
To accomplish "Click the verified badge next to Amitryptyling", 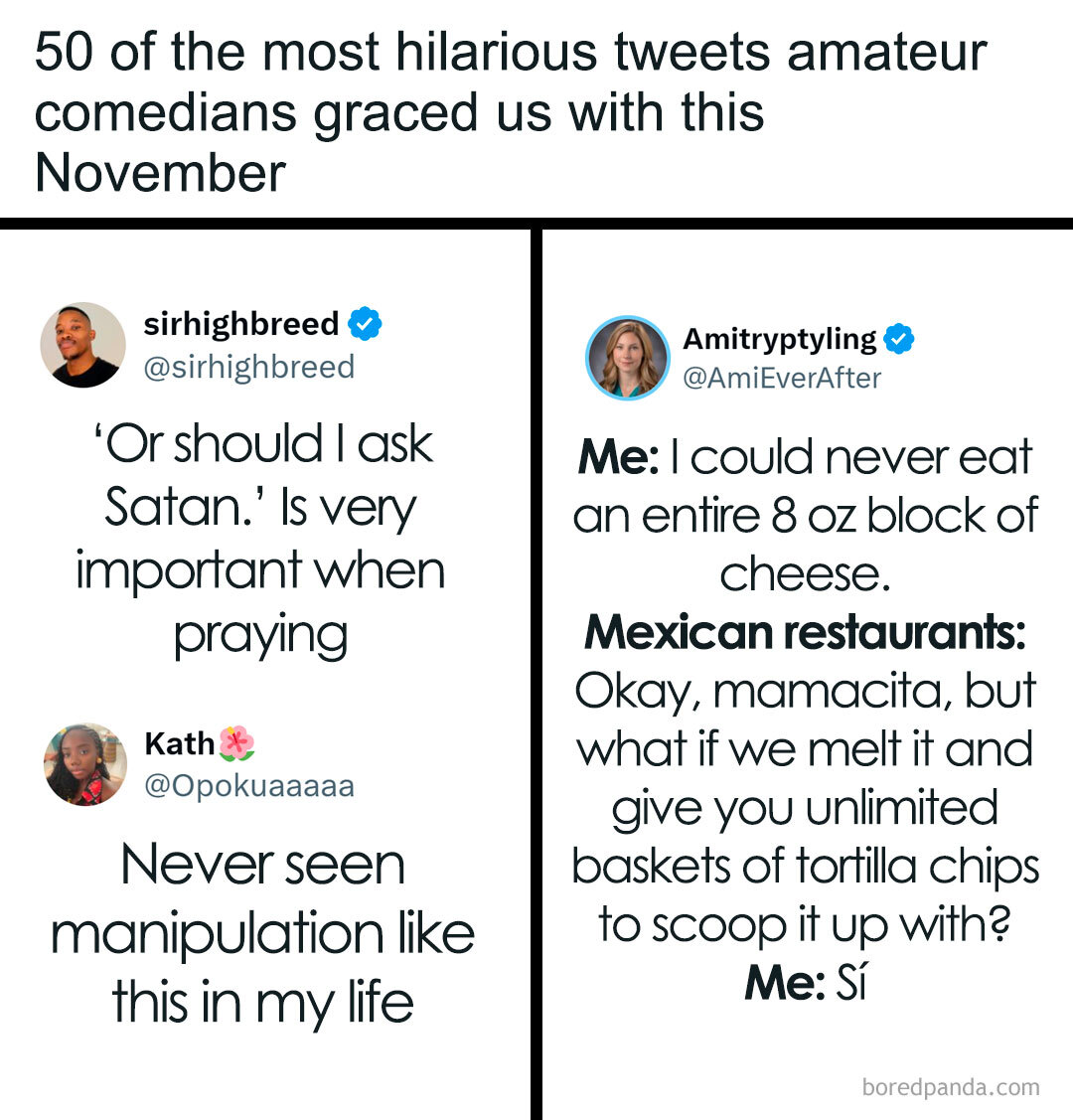I will pos(898,339).
